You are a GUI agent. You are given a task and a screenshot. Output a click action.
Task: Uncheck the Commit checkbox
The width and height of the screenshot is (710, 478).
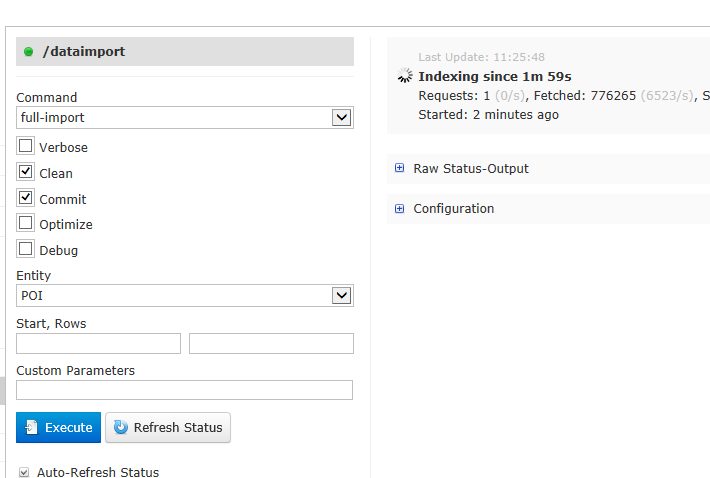click(25, 198)
